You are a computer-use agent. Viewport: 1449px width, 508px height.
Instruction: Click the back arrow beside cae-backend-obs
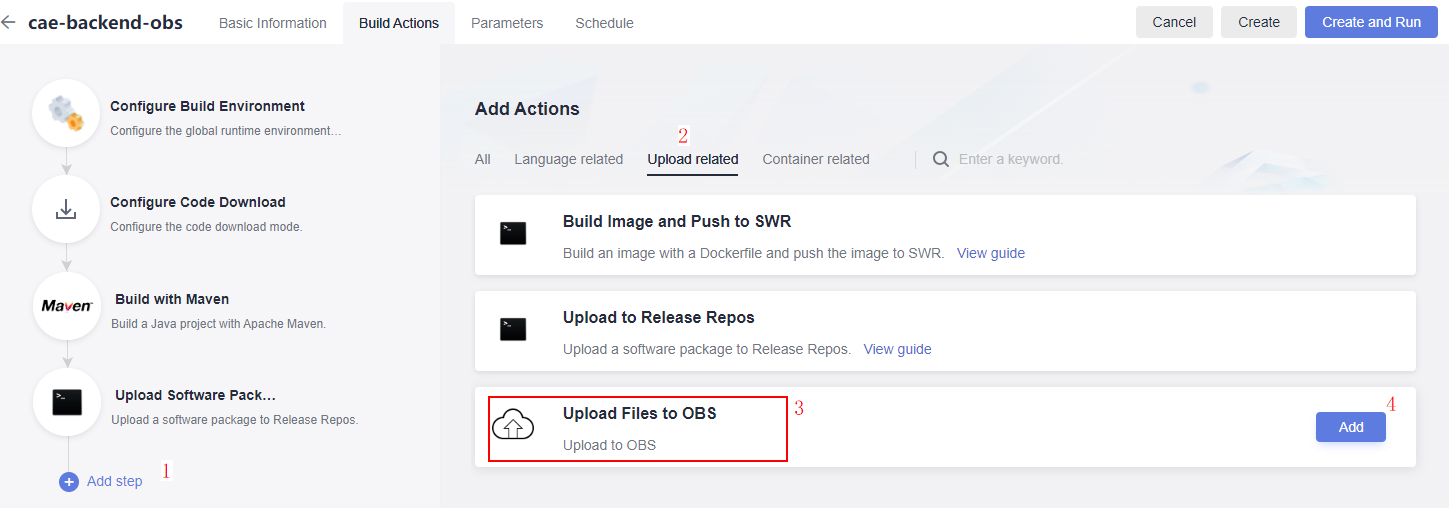(8, 22)
